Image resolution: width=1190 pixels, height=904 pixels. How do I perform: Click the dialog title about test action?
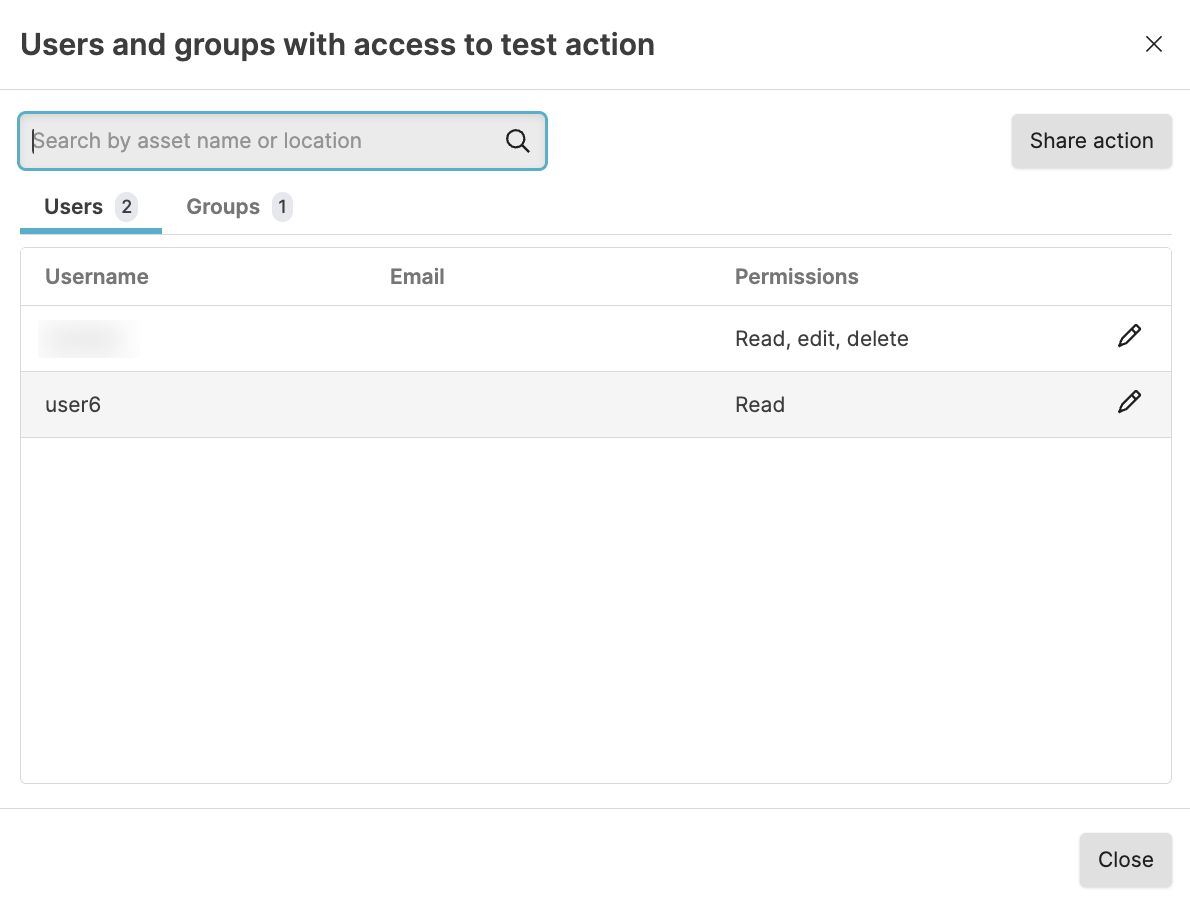pos(338,45)
